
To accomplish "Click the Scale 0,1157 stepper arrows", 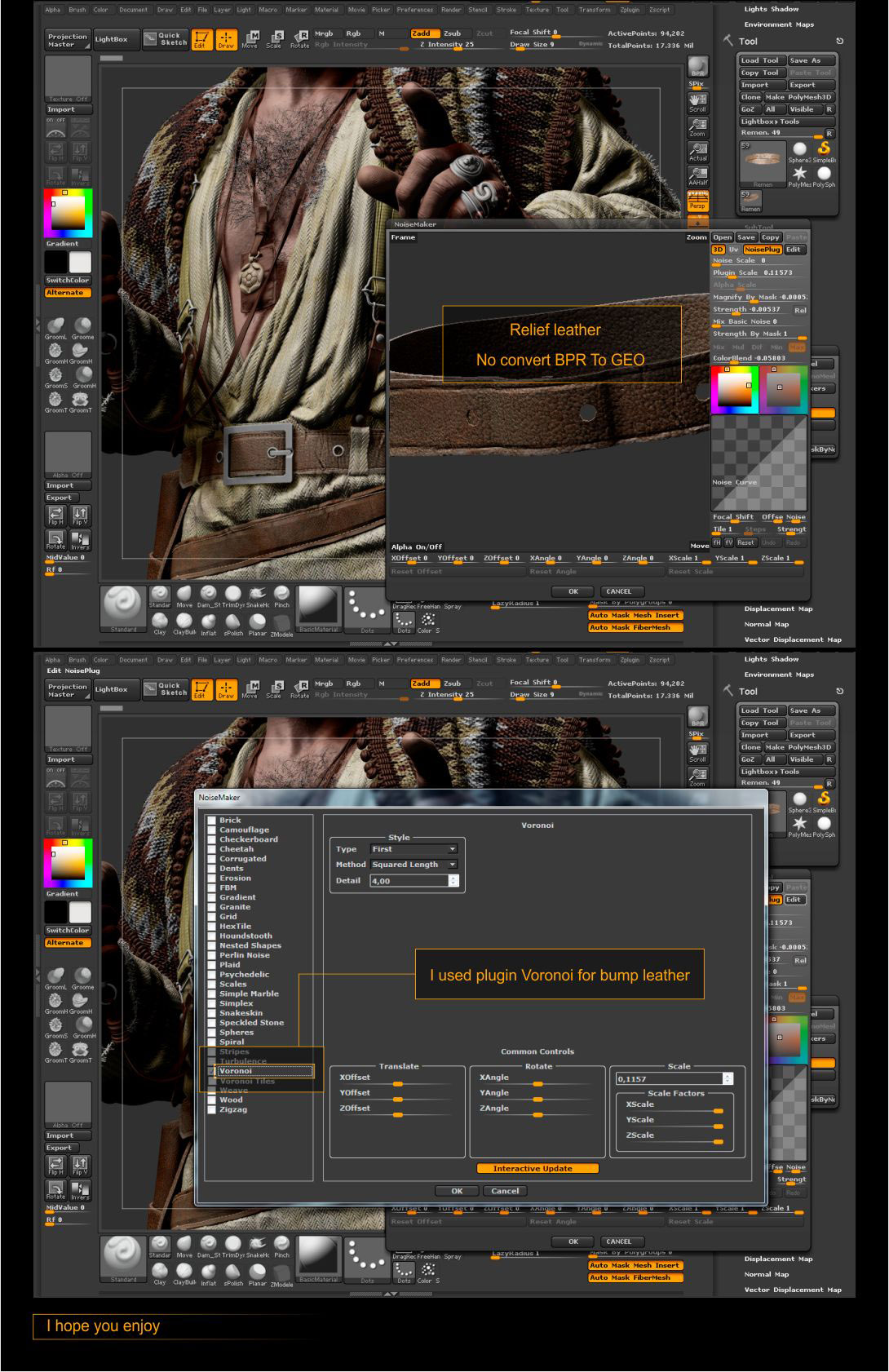I will click(728, 1078).
